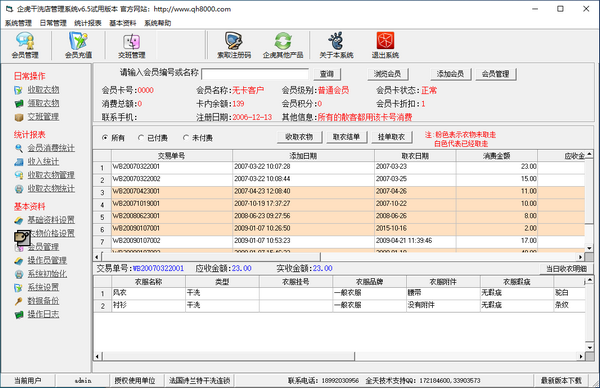Click the 添加会员 button
The height and width of the screenshot is (388, 600).
coord(450,74)
